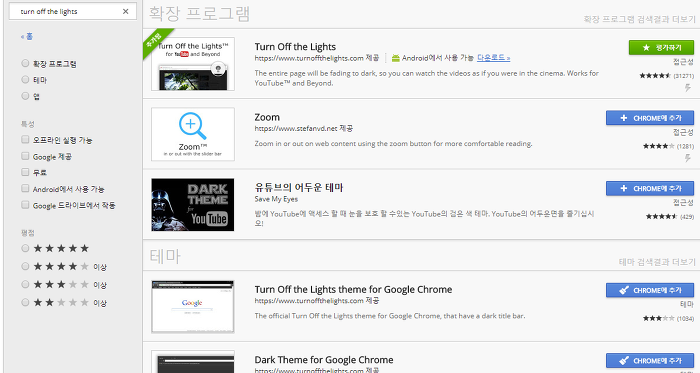Click the star rating with (1034) reviews

(658, 319)
